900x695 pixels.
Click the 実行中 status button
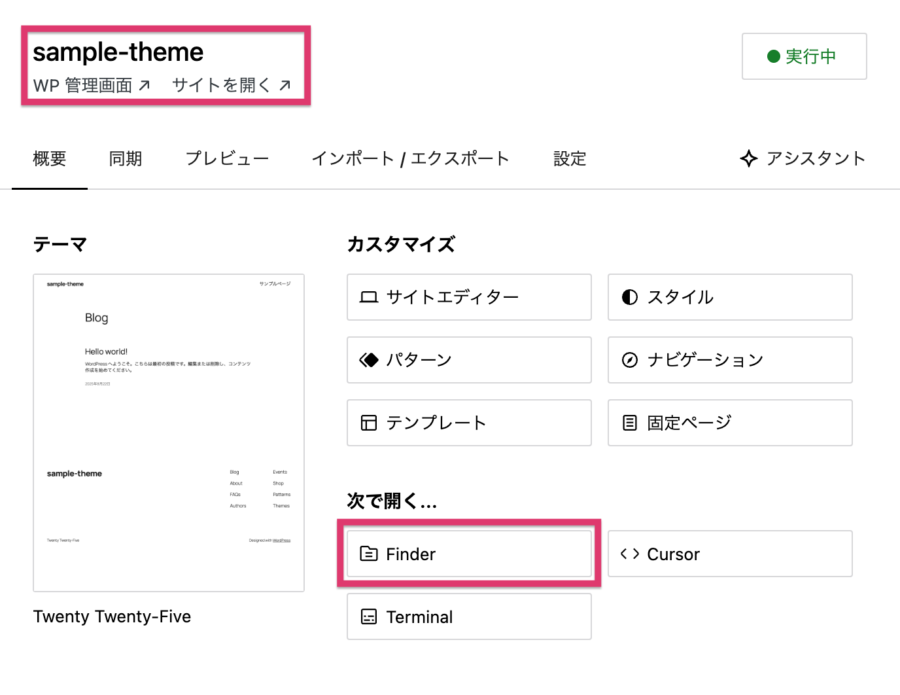pos(804,56)
